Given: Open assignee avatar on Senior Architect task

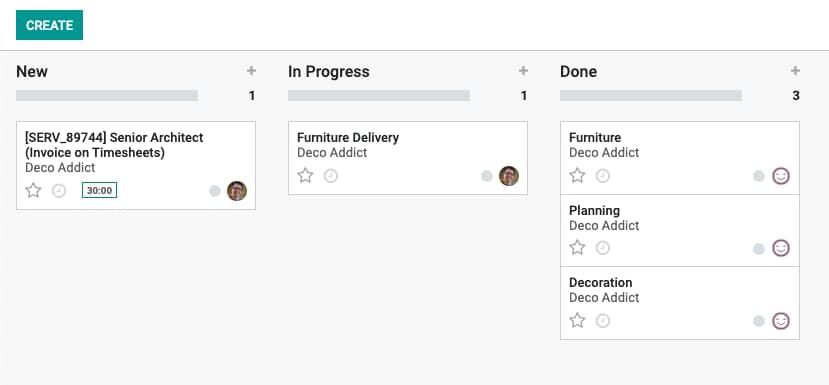Looking at the screenshot, I should point(237,191).
